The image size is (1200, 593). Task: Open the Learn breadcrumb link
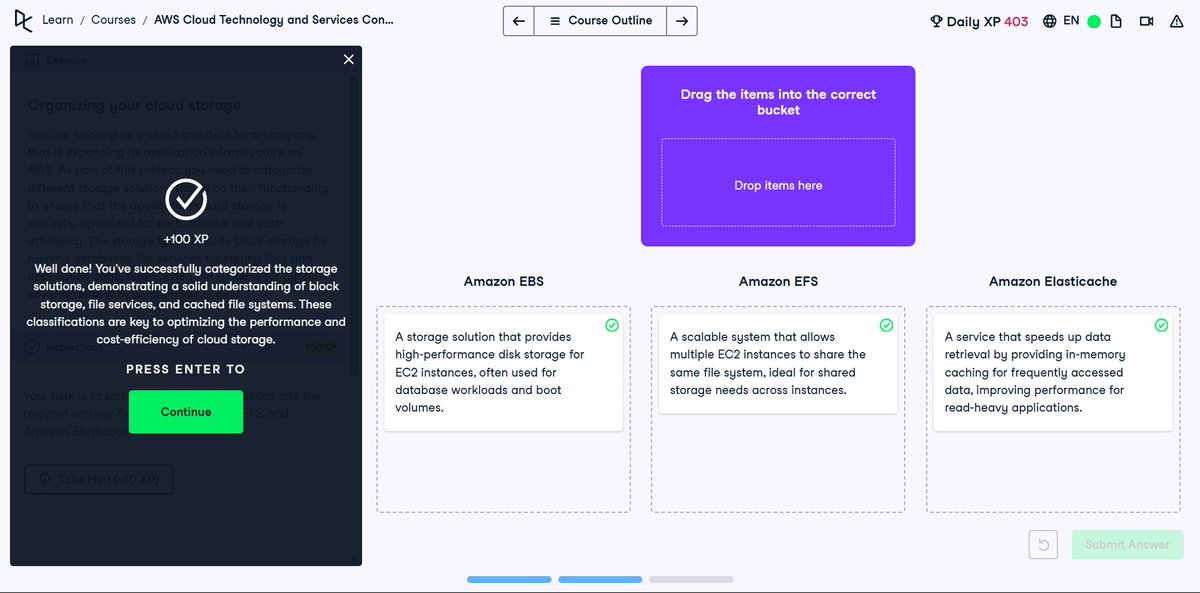click(57, 20)
